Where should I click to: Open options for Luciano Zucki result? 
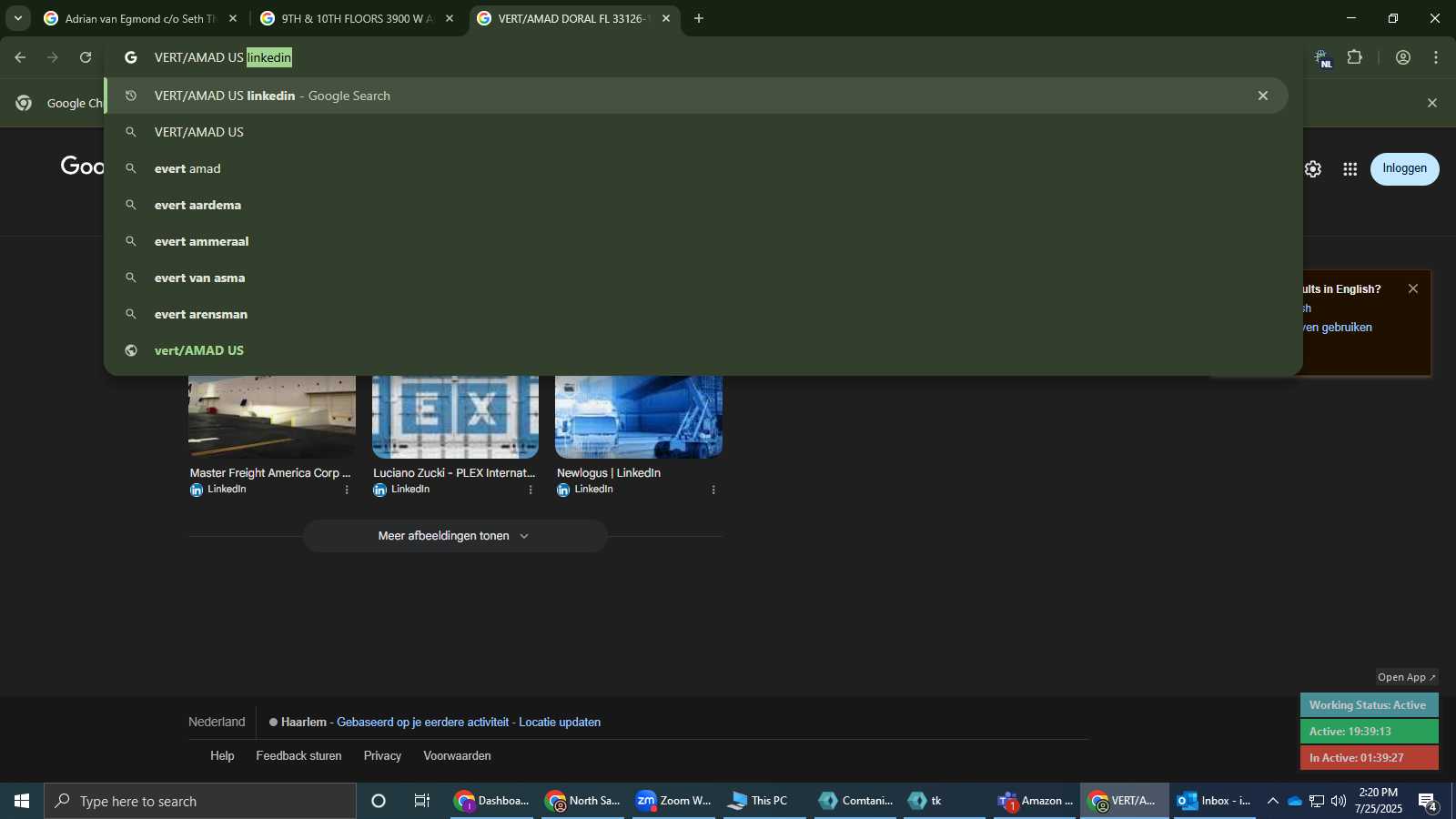(531, 490)
